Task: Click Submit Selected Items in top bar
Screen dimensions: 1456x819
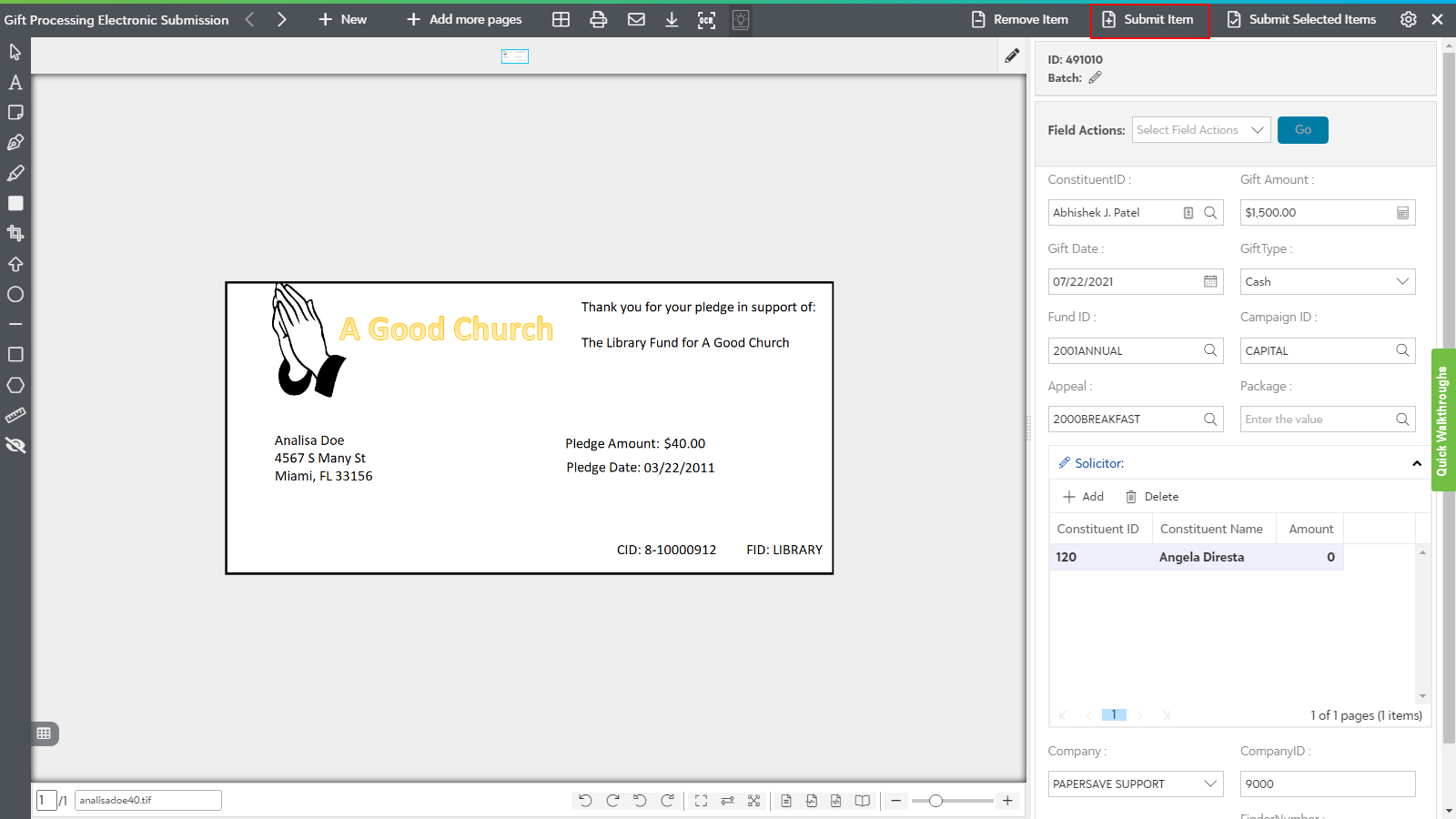Action: pos(1301,20)
